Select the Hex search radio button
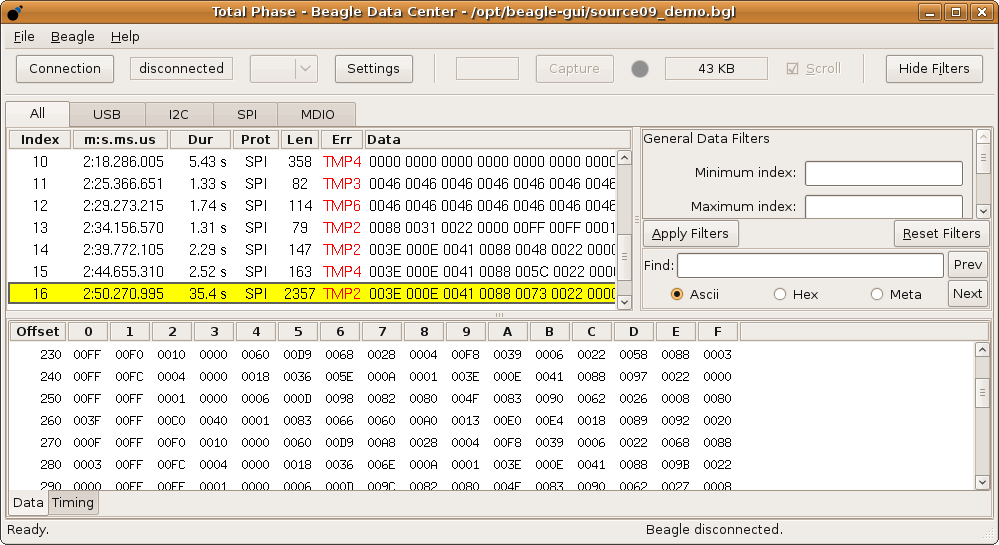The image size is (999, 545). point(780,294)
